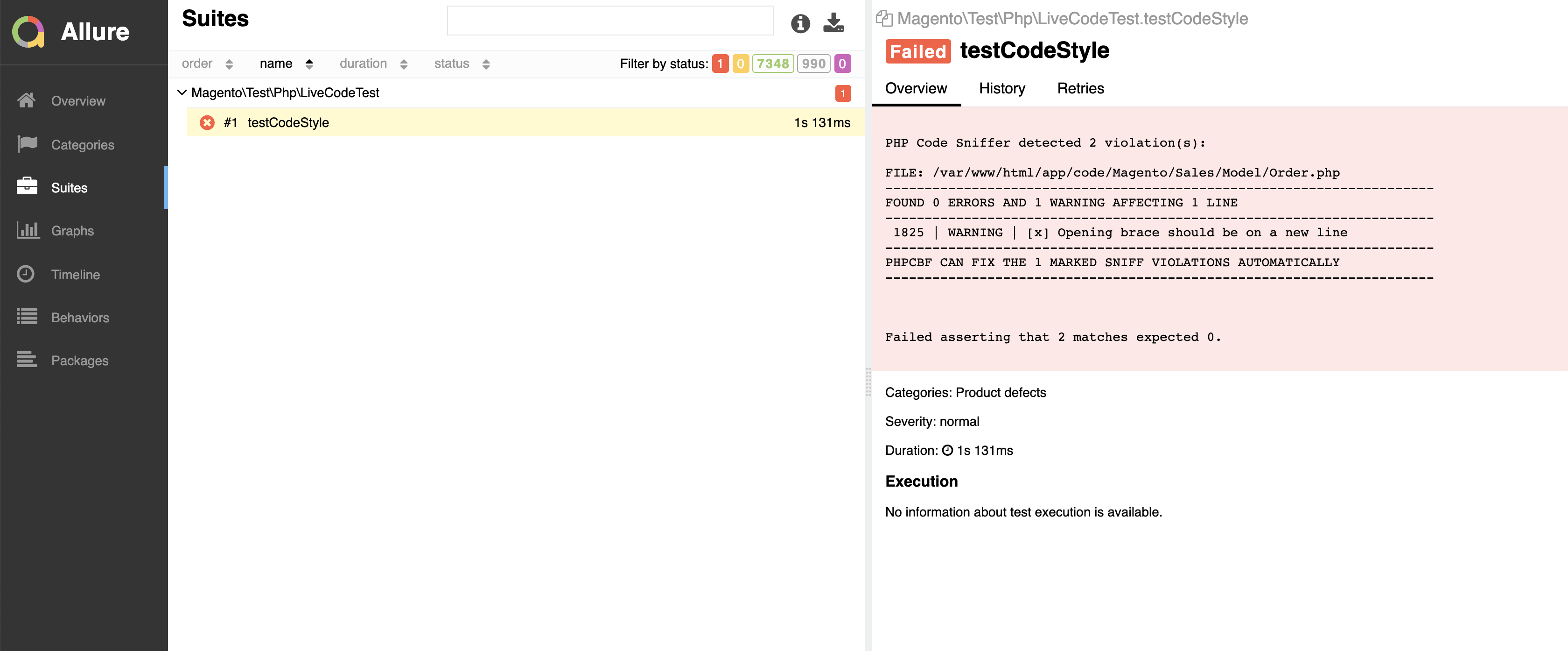This screenshot has height=651, width=1568.
Task: Click the Order.php file path line
Action: click(x=1112, y=172)
